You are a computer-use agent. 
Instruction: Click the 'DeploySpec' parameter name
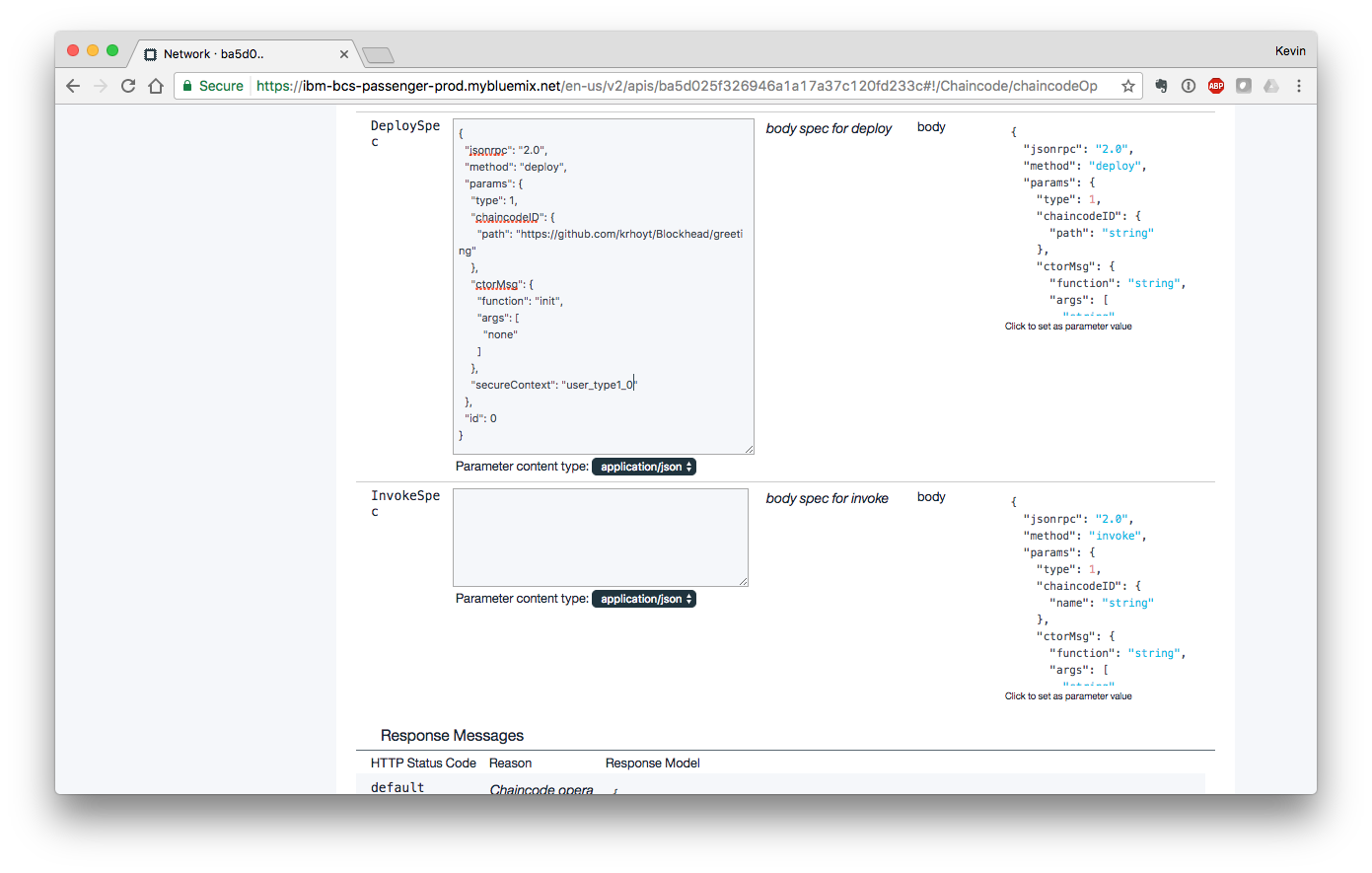[x=405, y=133]
